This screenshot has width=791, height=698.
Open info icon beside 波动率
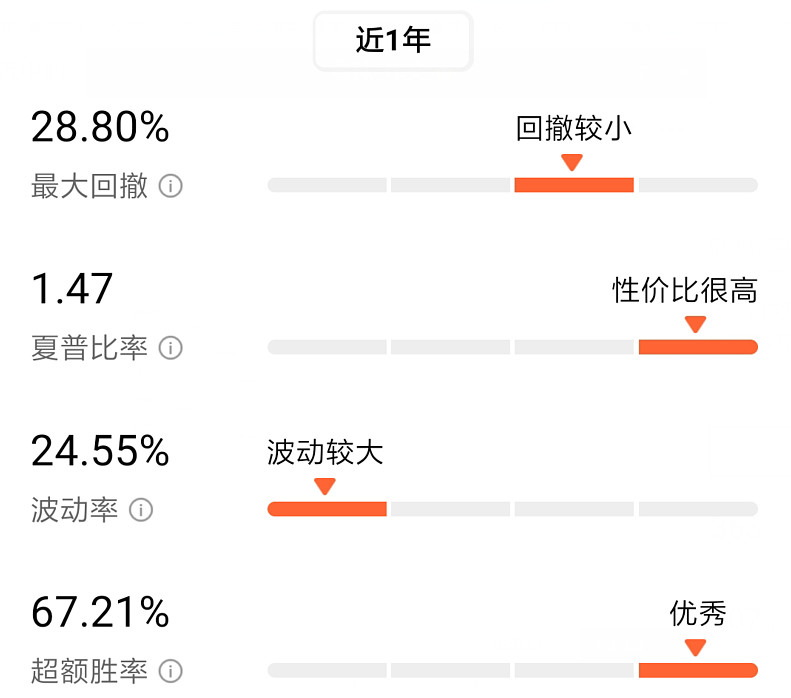(141, 509)
